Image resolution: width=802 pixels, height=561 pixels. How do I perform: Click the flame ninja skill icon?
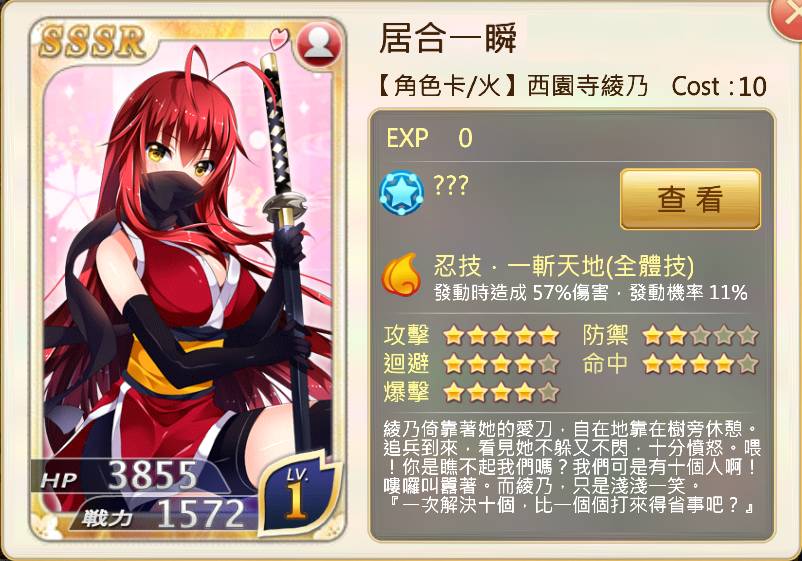pyautogui.click(x=402, y=275)
